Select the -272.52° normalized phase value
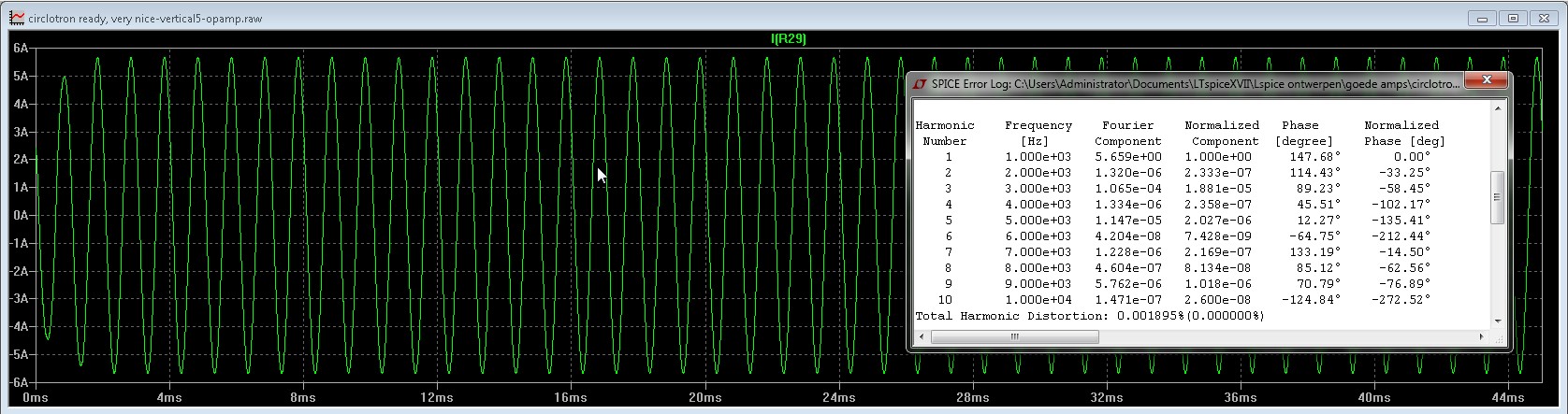 tap(1401, 300)
